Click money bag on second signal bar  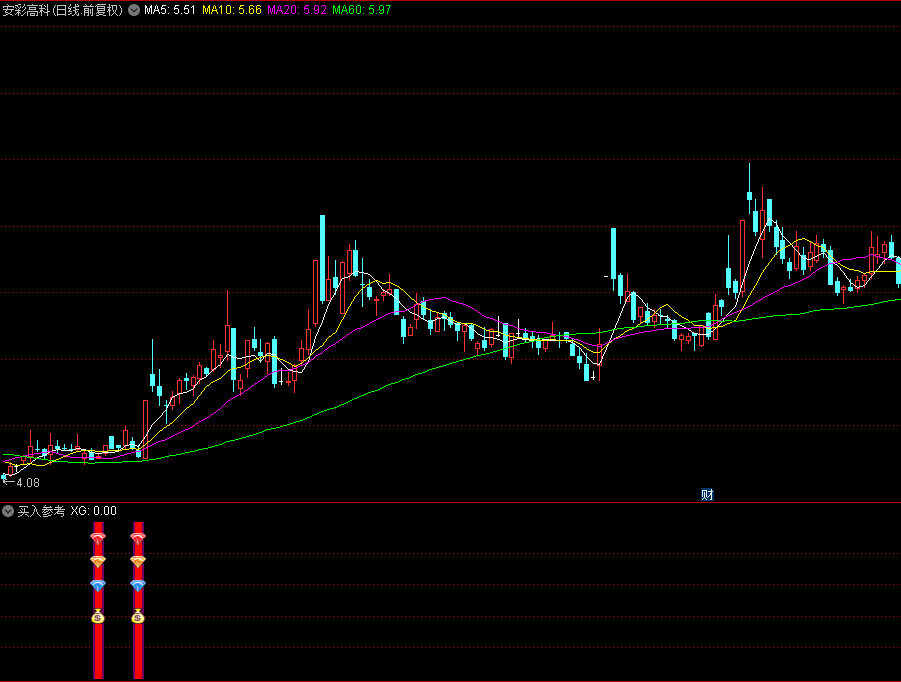[138, 616]
